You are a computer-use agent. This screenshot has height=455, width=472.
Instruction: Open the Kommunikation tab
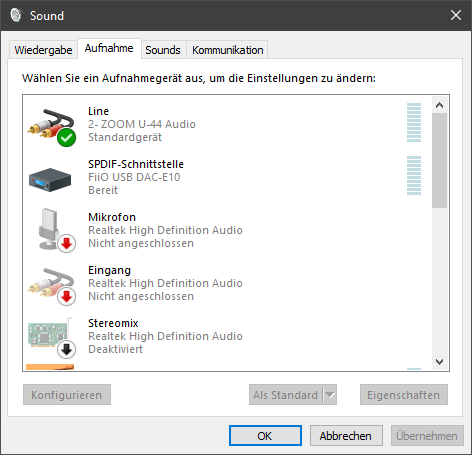228,50
